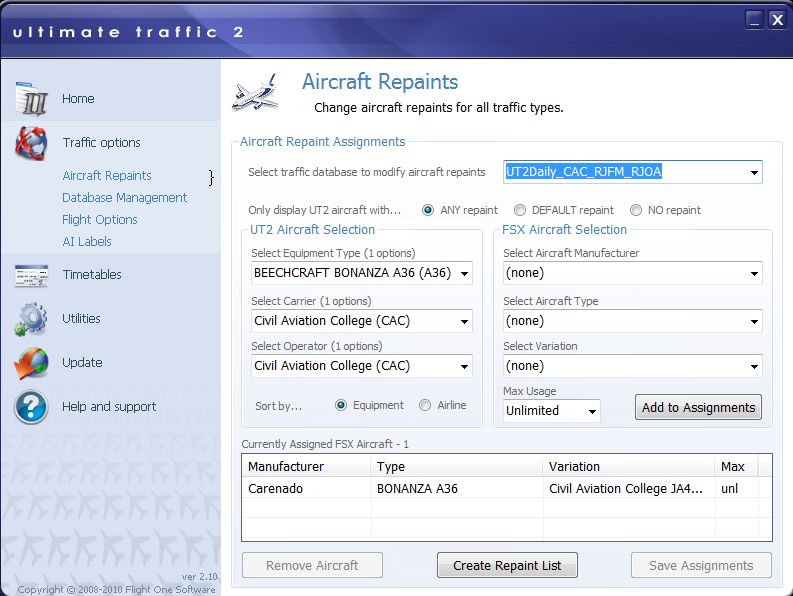Select the NO repaint radio button
Image resolution: width=793 pixels, height=596 pixels.
click(636, 210)
